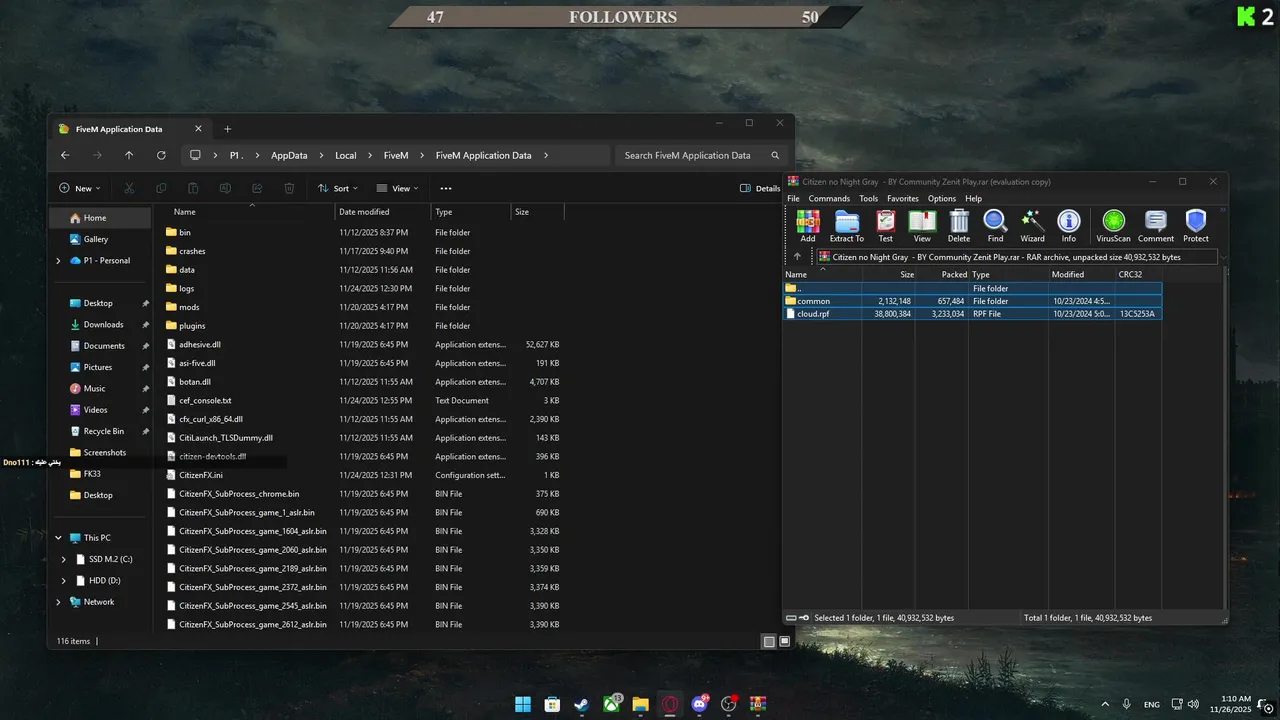Image resolution: width=1280 pixels, height=720 pixels.
Task: Click the Find magnifier icon in WinRAR
Action: (995, 225)
